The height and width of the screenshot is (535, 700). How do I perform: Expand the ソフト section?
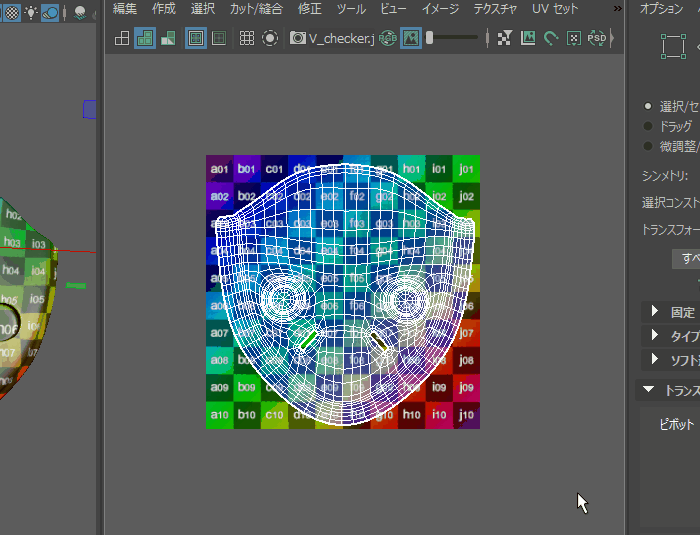click(655, 359)
